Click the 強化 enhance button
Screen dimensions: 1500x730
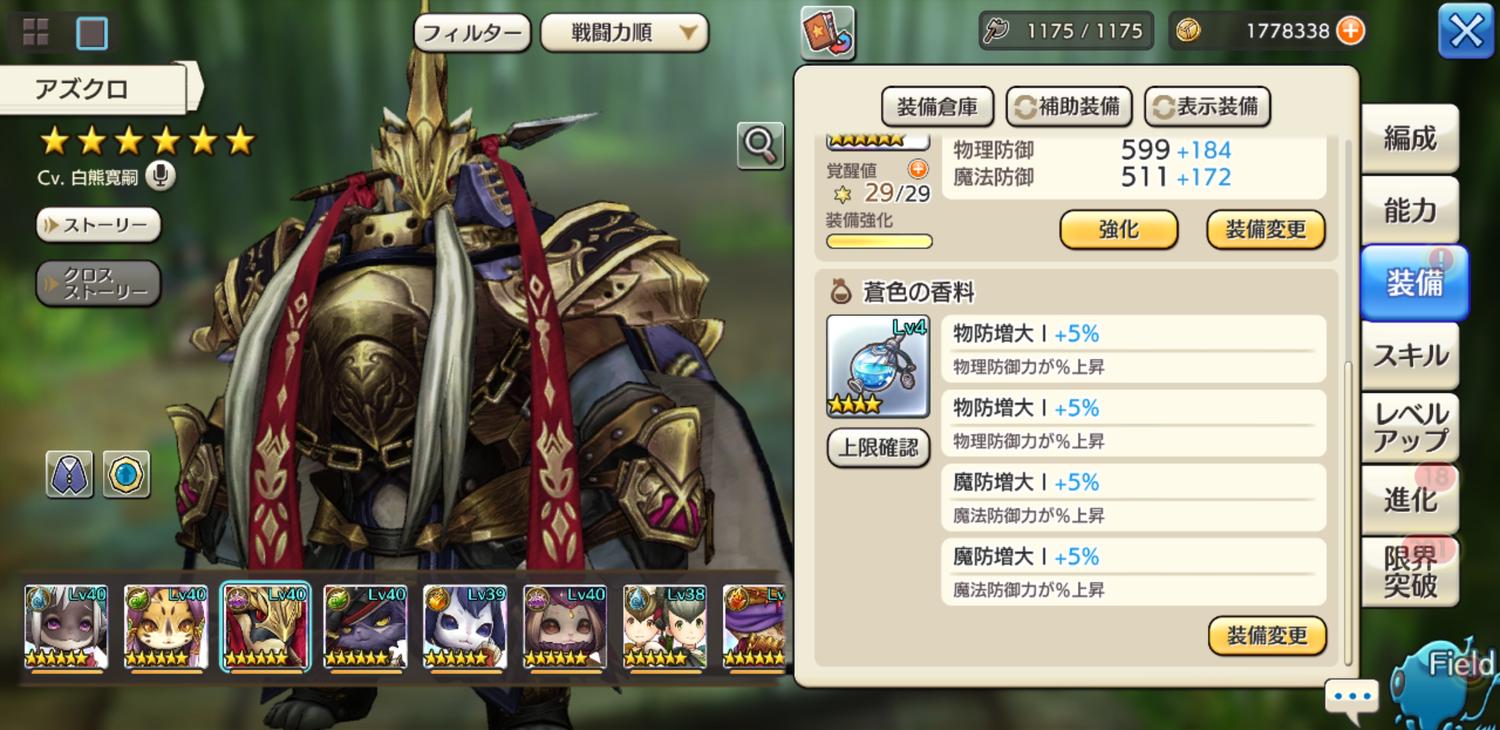click(1119, 230)
